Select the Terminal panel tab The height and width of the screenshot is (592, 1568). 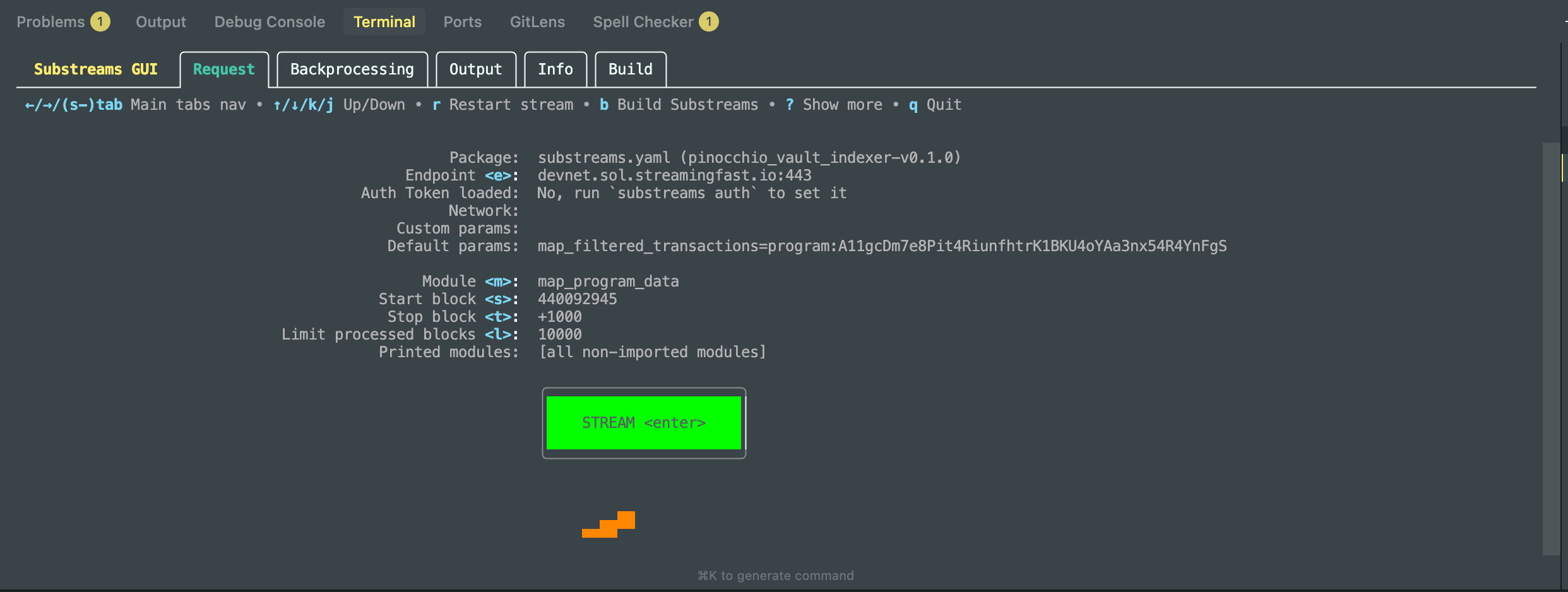click(384, 21)
